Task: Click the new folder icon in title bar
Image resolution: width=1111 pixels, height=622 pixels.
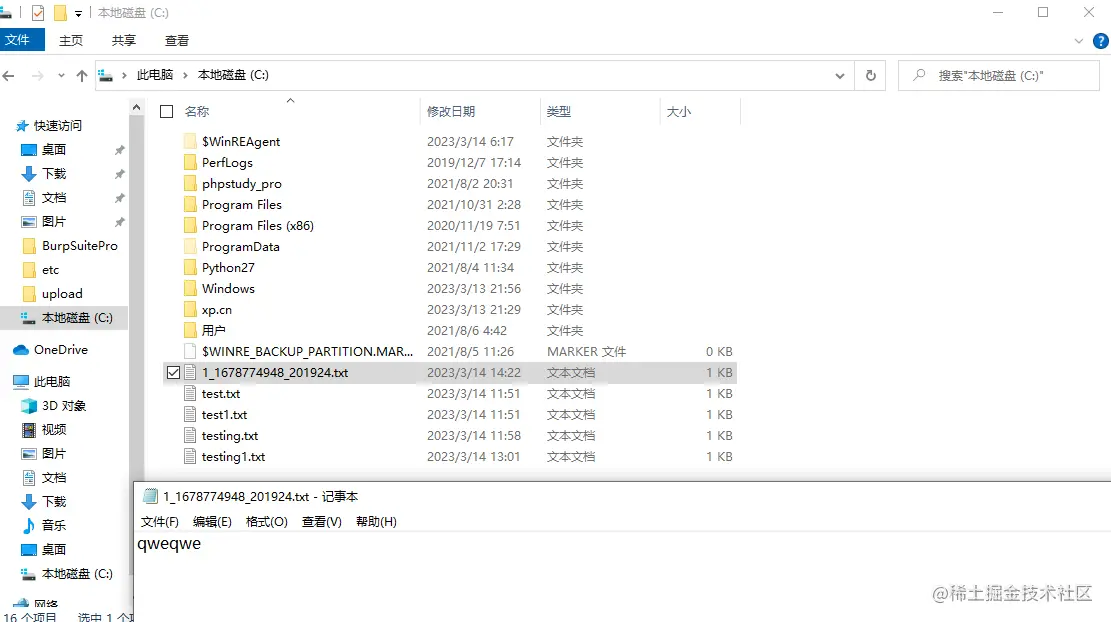Action: pos(60,13)
